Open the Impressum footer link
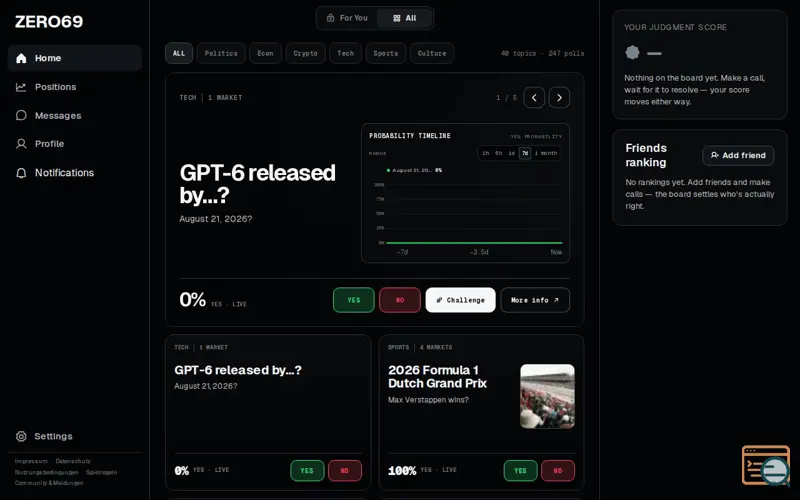Screen dimensions: 800x500 click(31, 461)
